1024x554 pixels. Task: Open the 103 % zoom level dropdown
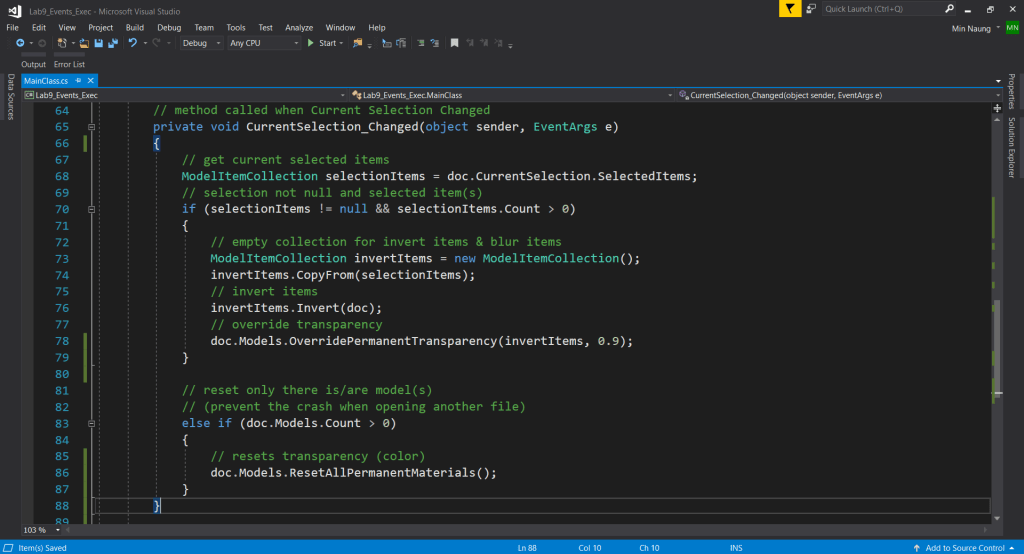coord(42,529)
